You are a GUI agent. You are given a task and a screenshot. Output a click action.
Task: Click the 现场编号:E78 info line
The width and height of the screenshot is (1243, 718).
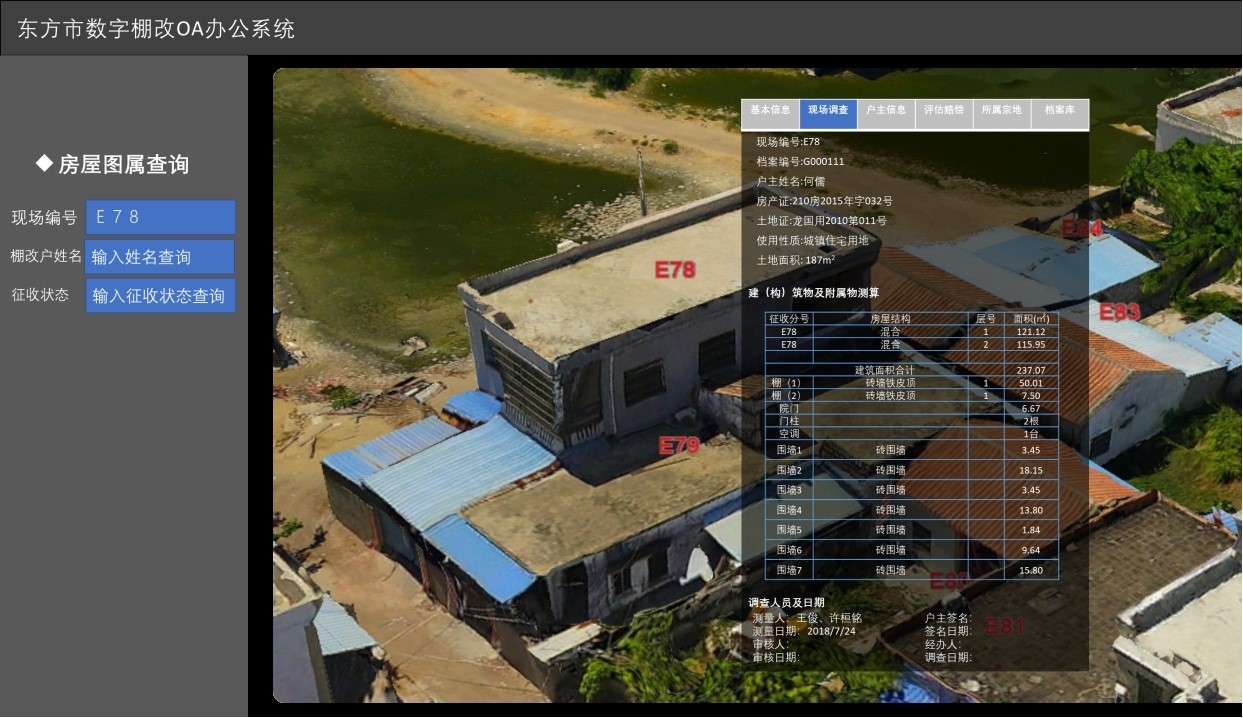point(788,142)
